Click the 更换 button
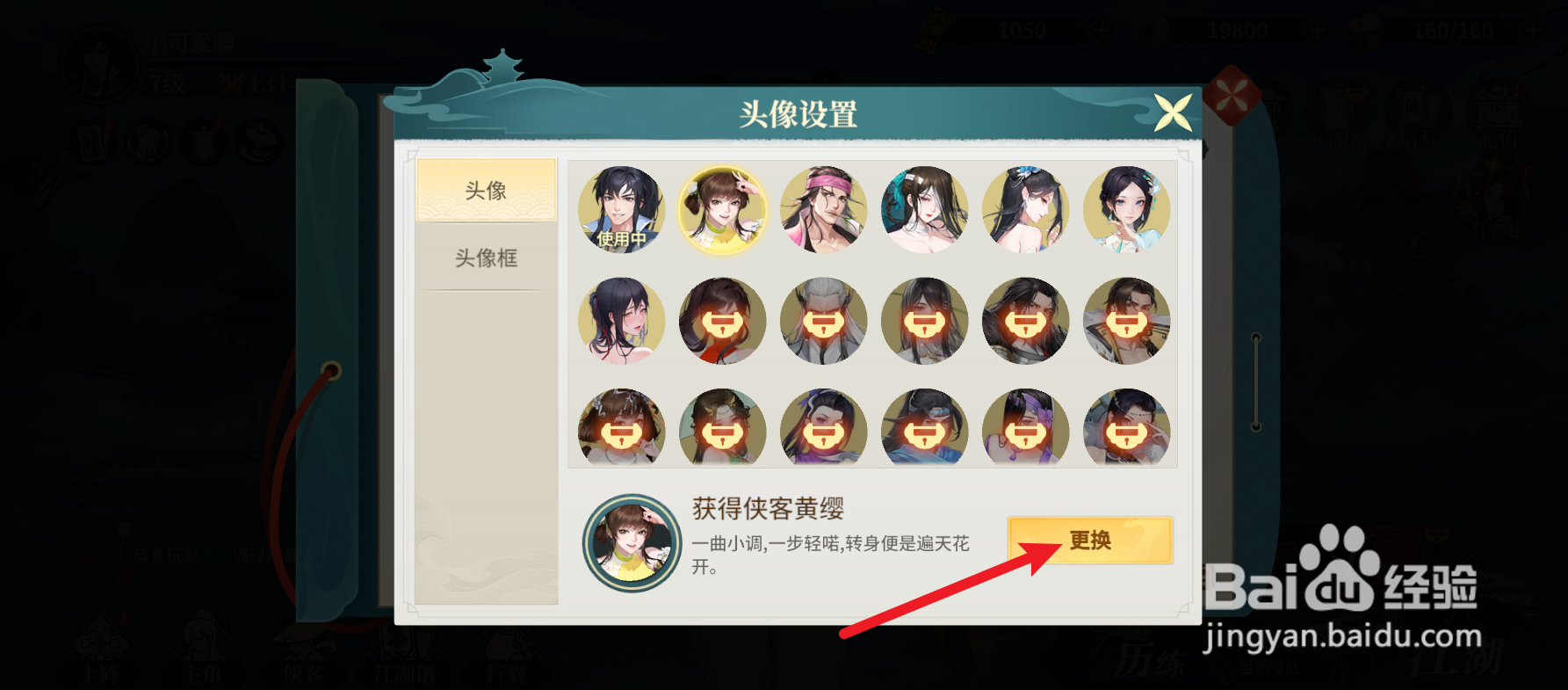1568x690 pixels. coord(1090,540)
